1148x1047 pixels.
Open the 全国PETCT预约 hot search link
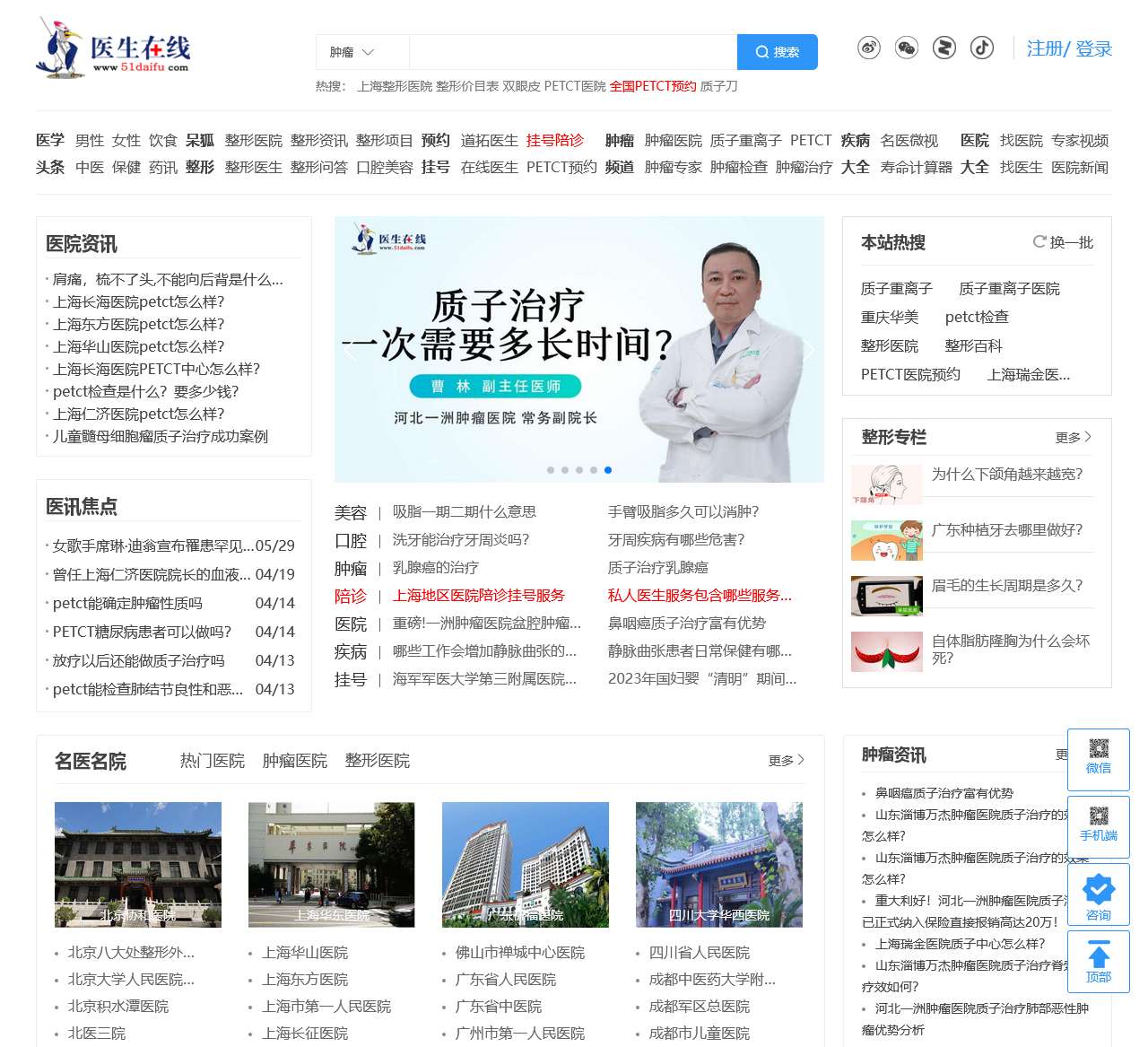click(x=653, y=87)
